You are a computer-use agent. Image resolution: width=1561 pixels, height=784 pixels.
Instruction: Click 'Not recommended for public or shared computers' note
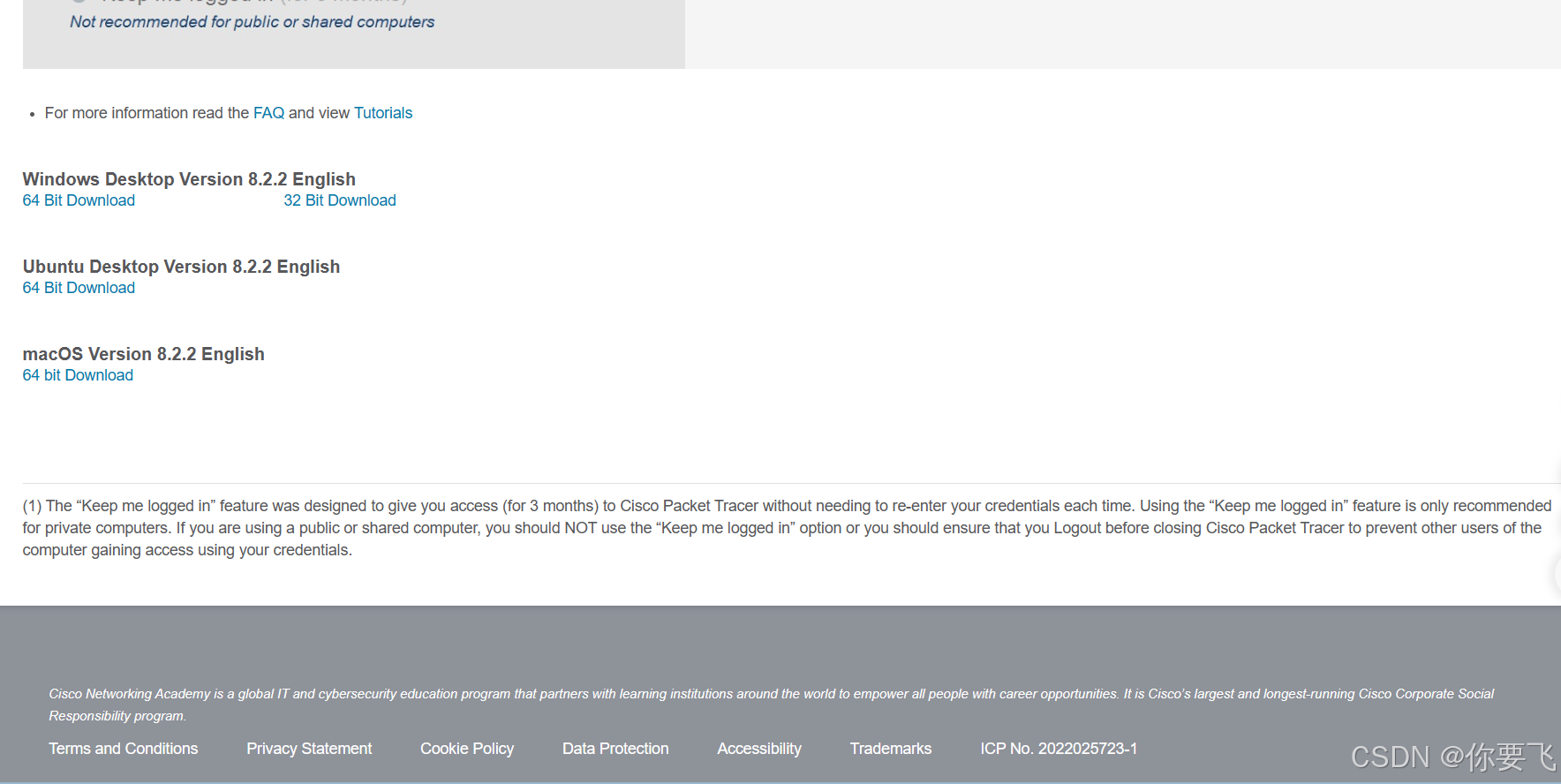[x=253, y=22]
